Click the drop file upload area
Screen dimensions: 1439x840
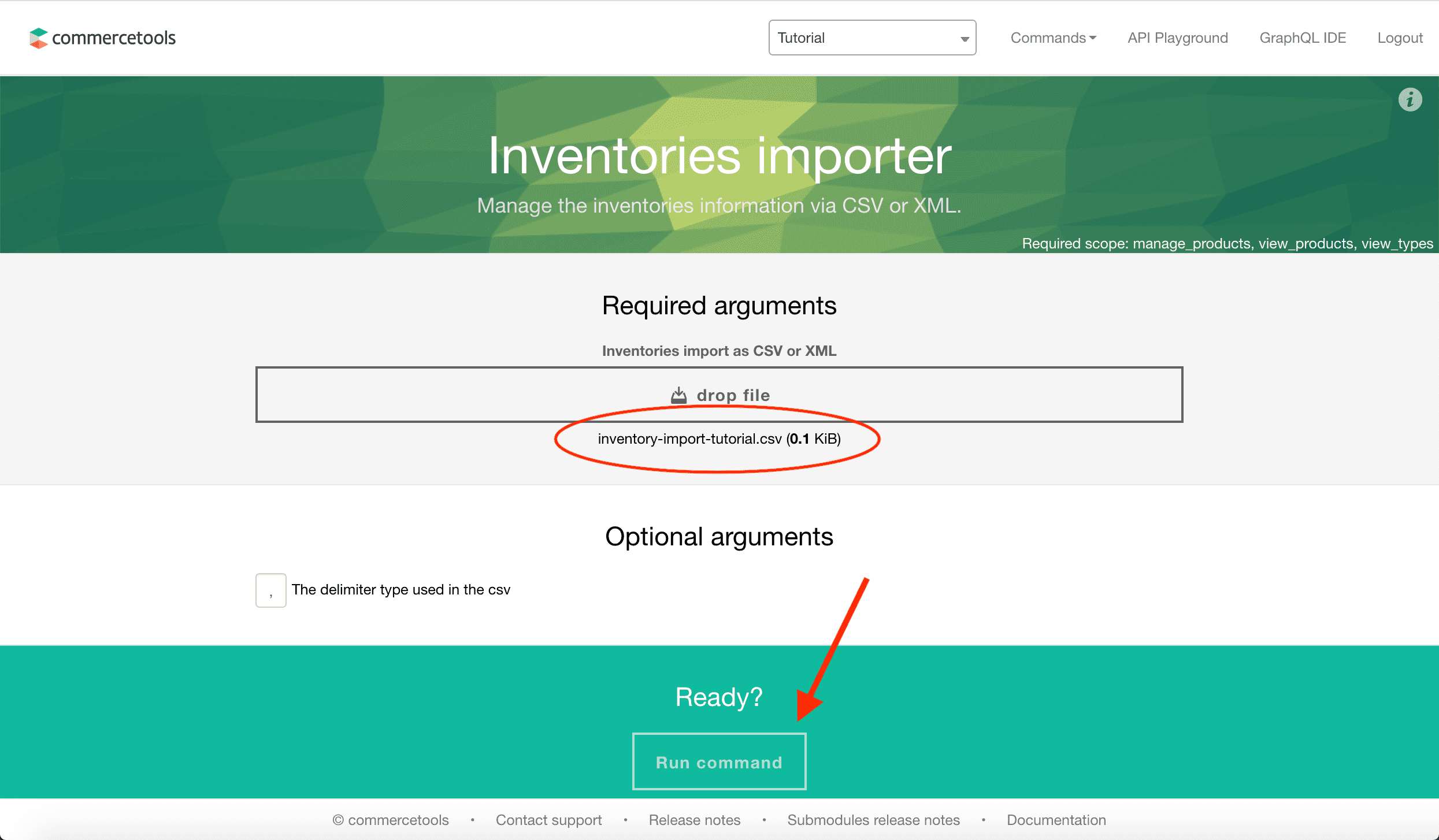719,395
